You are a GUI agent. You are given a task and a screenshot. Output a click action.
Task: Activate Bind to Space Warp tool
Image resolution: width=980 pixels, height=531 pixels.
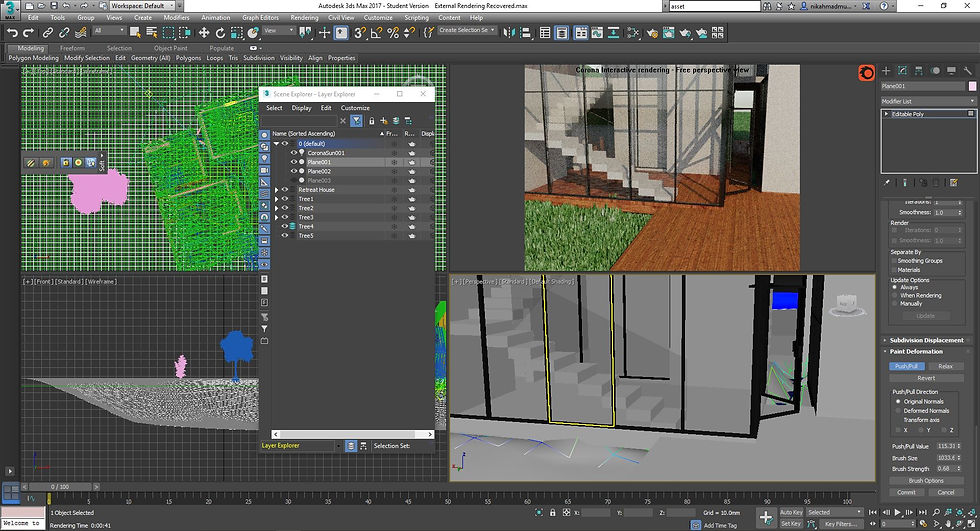[81, 32]
